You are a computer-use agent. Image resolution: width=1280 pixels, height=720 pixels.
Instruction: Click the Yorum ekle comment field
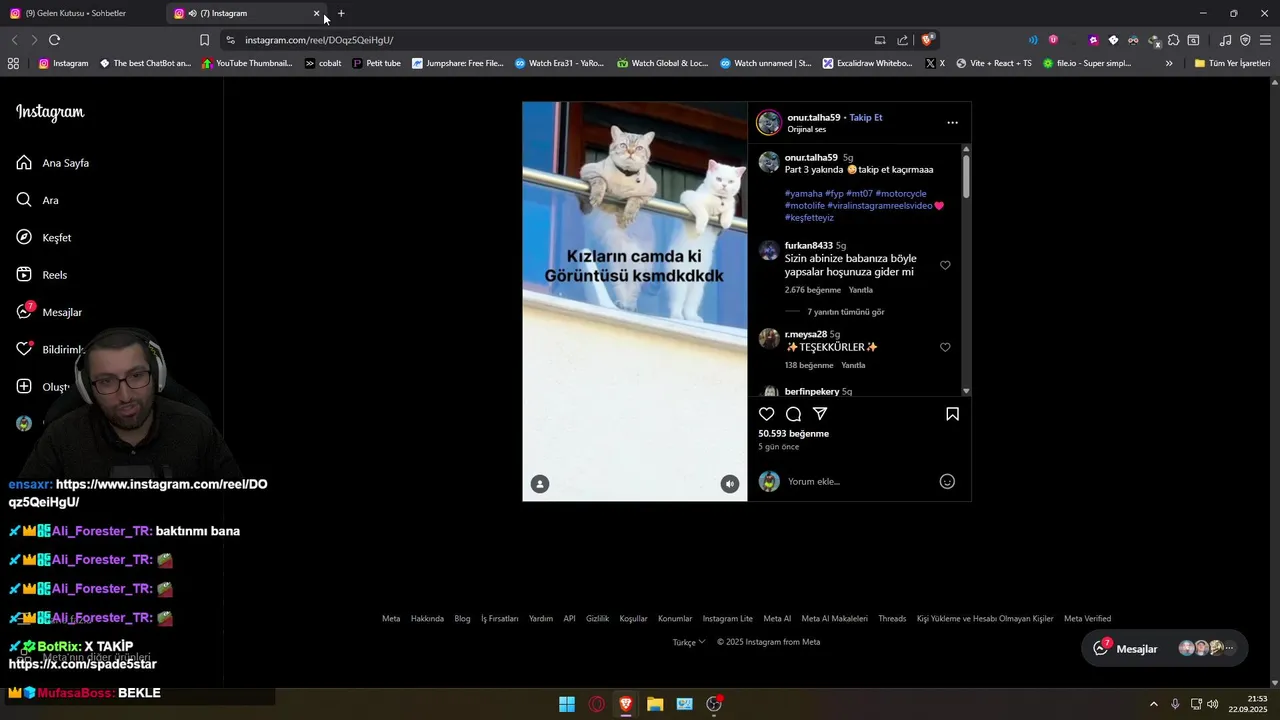tap(860, 481)
